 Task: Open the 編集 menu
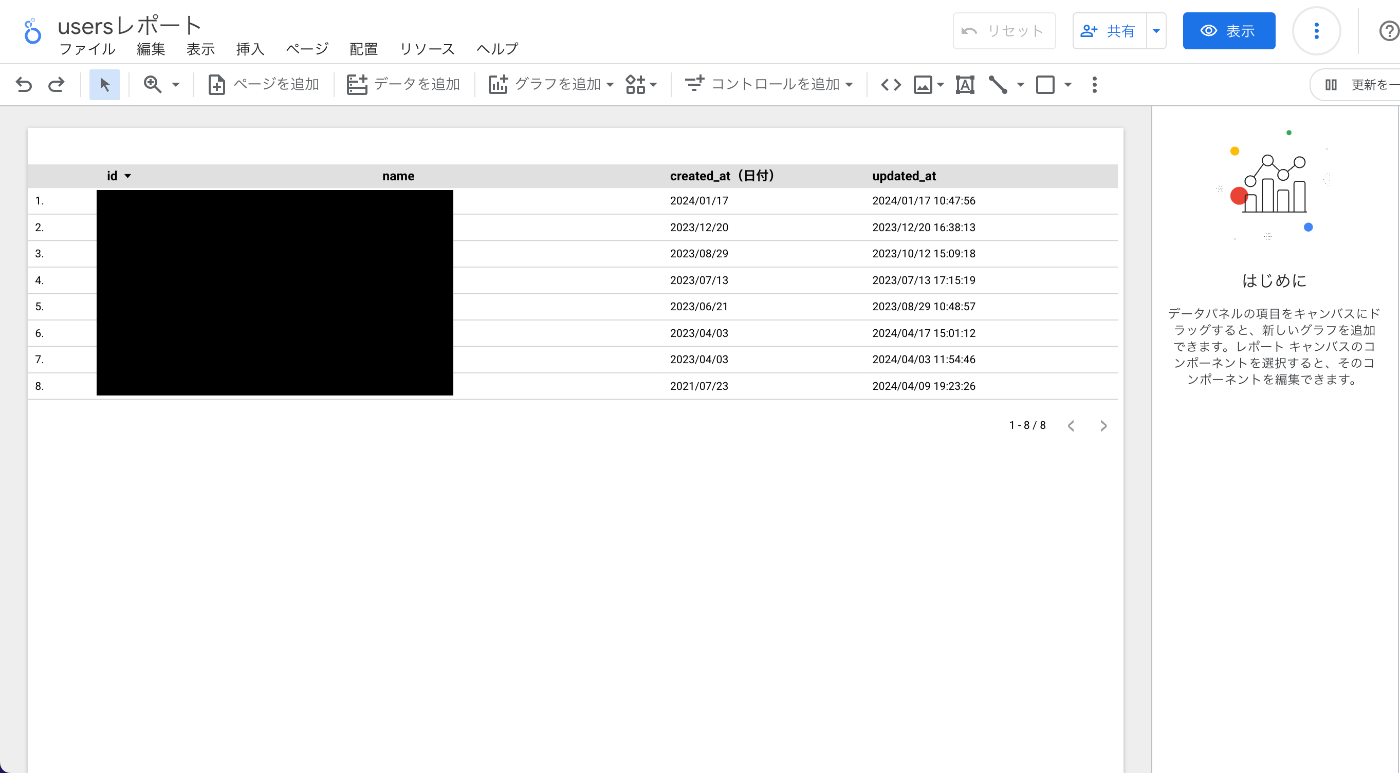[151, 49]
